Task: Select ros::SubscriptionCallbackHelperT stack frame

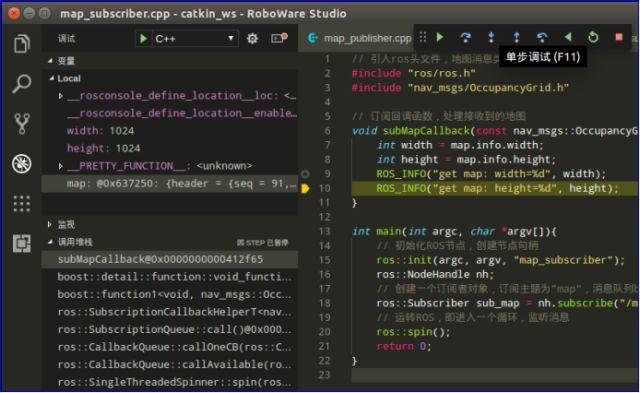Action: (x=170, y=312)
